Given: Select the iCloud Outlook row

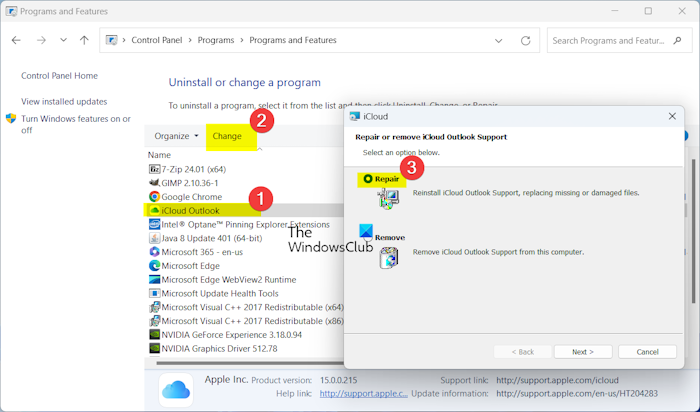Looking at the screenshot, I should coord(244,210).
